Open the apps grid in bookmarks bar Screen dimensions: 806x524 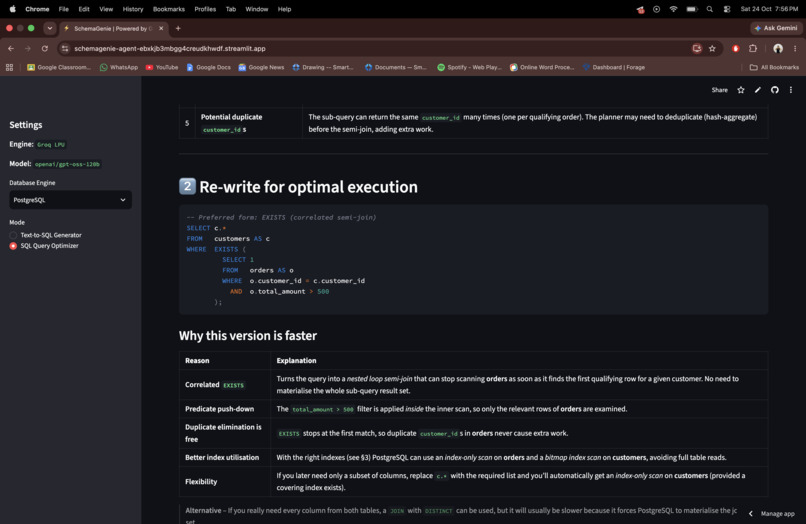click(x=9, y=67)
